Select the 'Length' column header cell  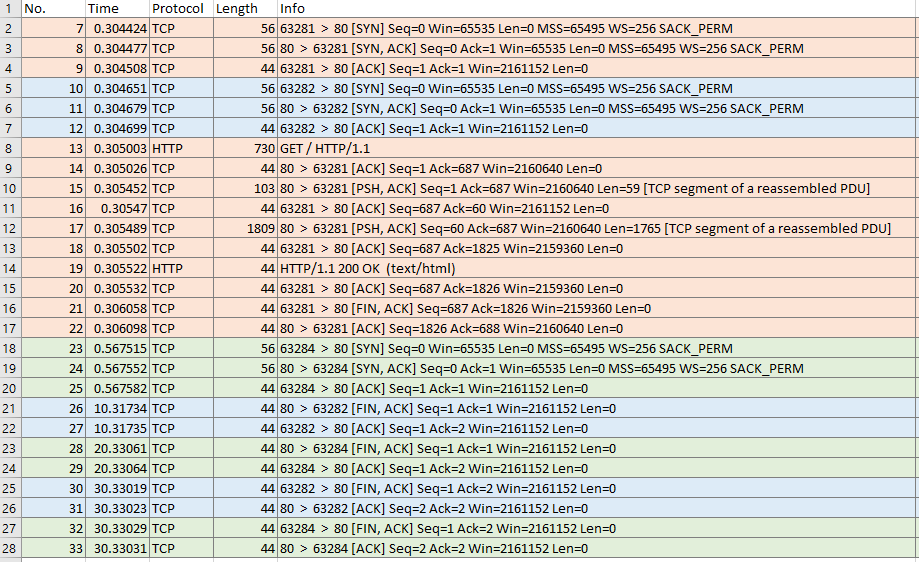(x=245, y=9)
